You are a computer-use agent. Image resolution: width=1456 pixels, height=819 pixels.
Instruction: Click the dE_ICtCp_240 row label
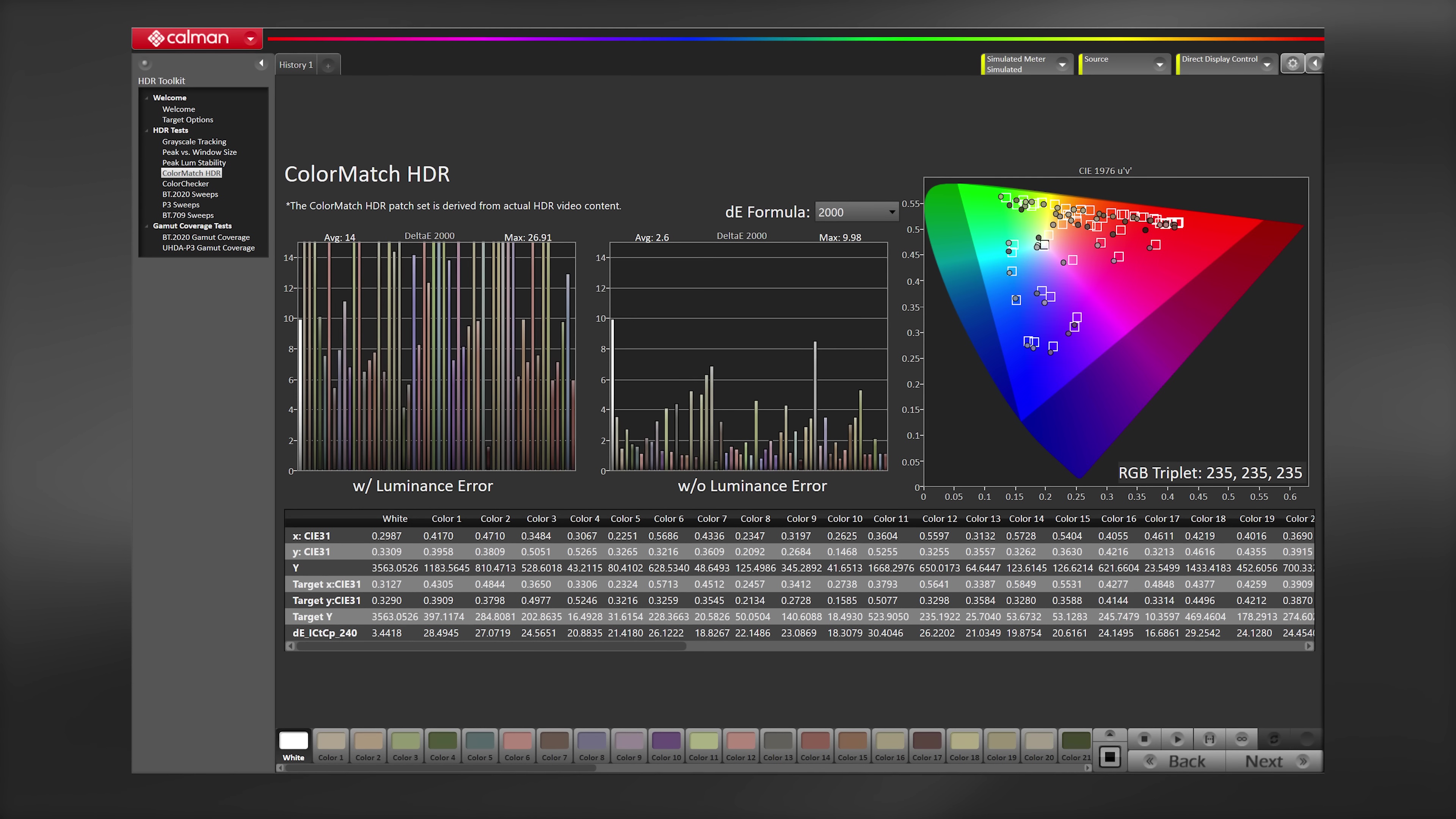point(325,633)
